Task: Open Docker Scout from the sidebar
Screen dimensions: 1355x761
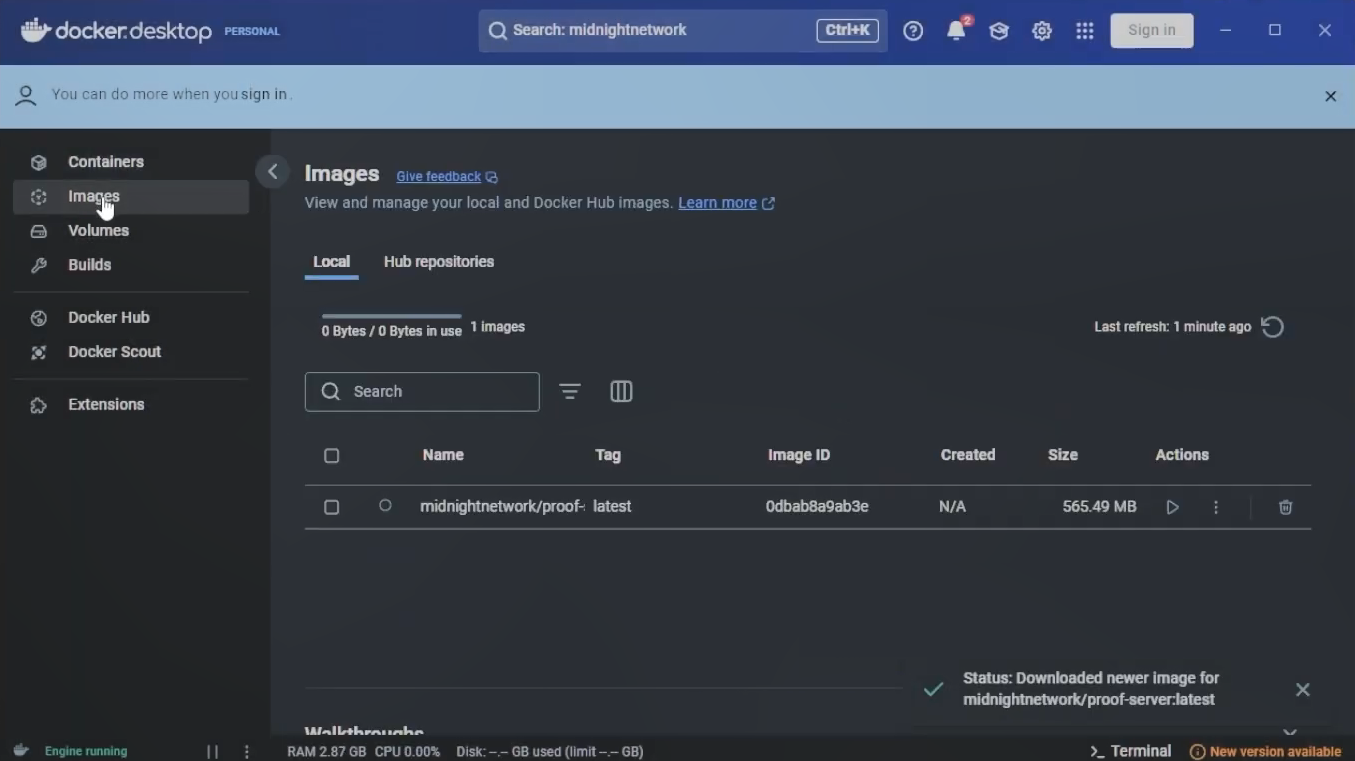Action: tap(114, 352)
